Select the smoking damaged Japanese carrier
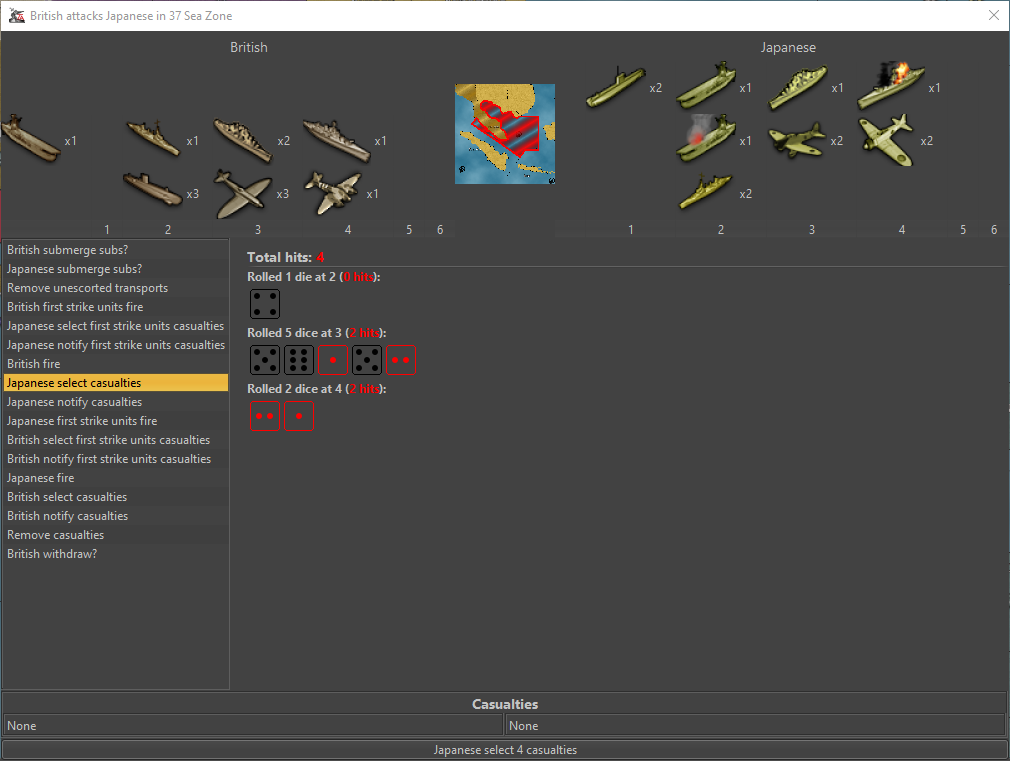 pyautogui.click(x=705, y=138)
